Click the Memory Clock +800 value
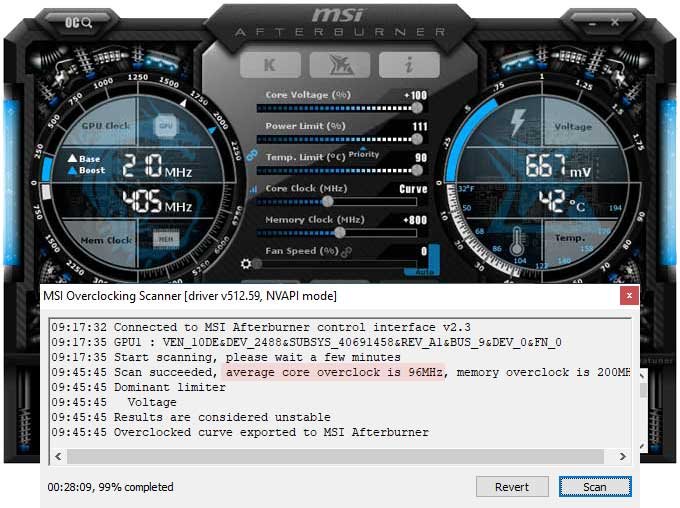Viewport: 680px width, 508px height. coord(415,220)
